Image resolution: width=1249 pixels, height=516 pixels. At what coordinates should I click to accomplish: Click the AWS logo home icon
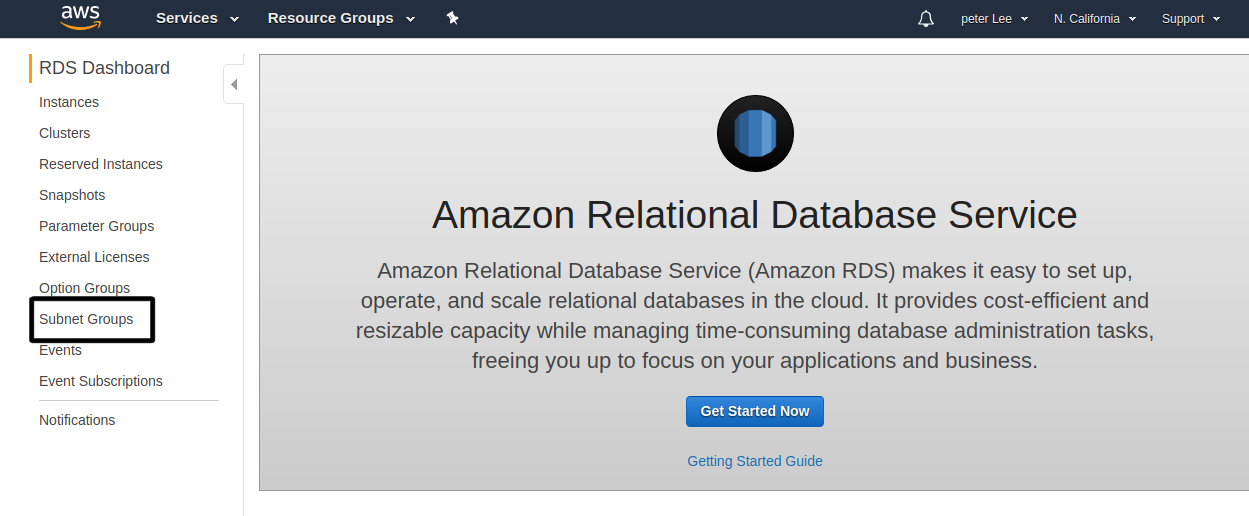click(x=80, y=17)
